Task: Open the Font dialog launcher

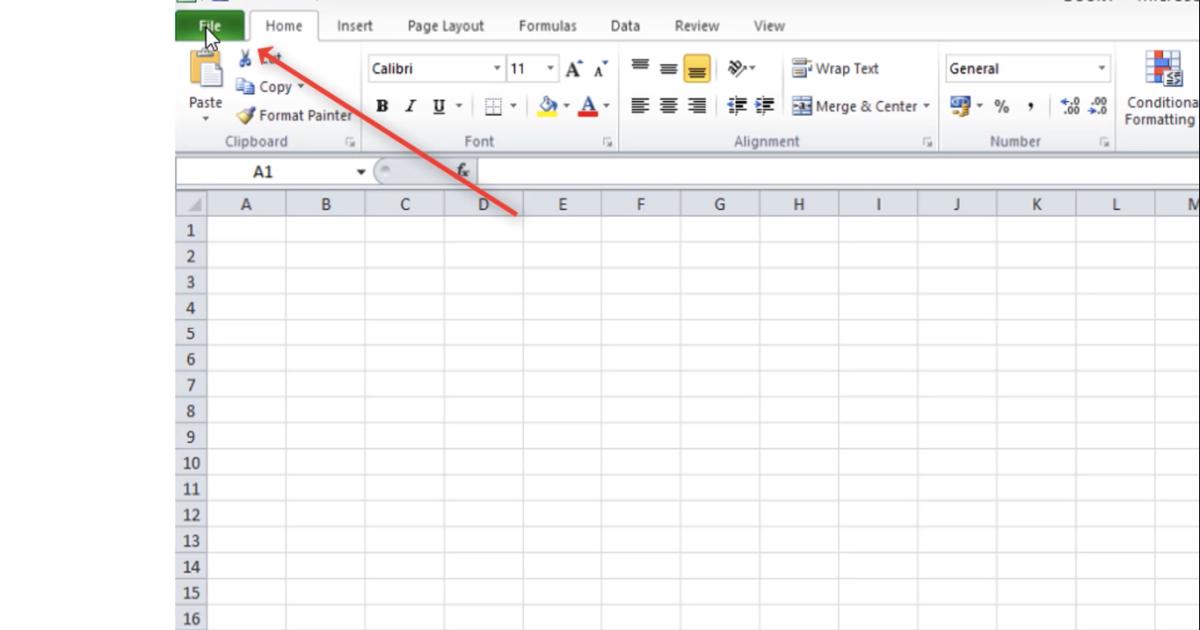Action: (608, 142)
